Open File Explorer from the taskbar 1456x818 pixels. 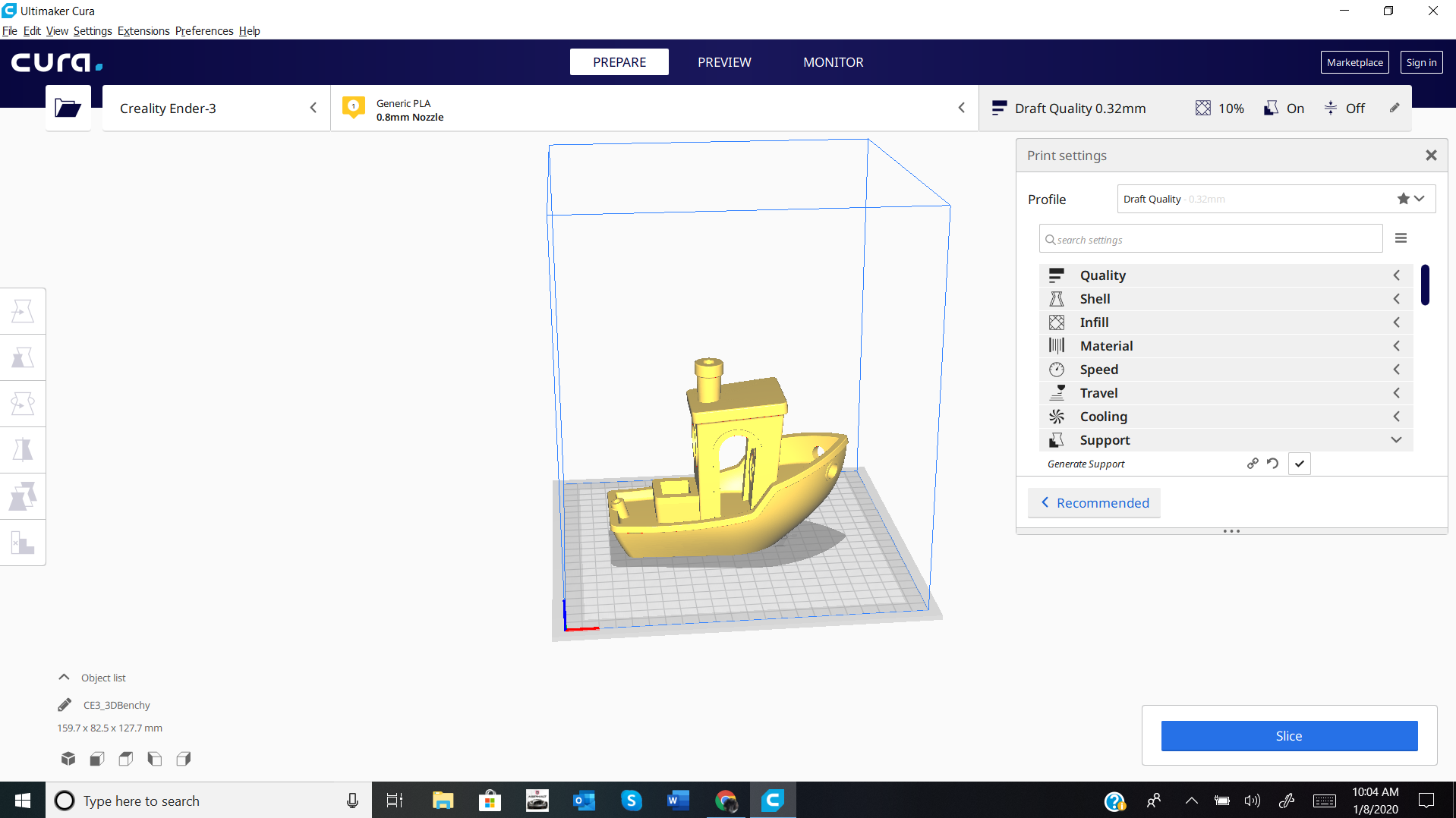click(443, 800)
